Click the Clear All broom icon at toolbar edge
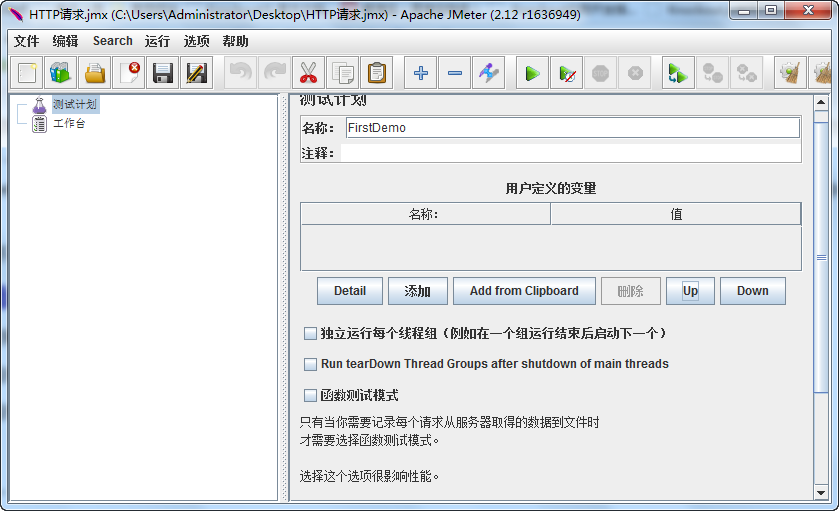839x511 pixels. [821, 73]
